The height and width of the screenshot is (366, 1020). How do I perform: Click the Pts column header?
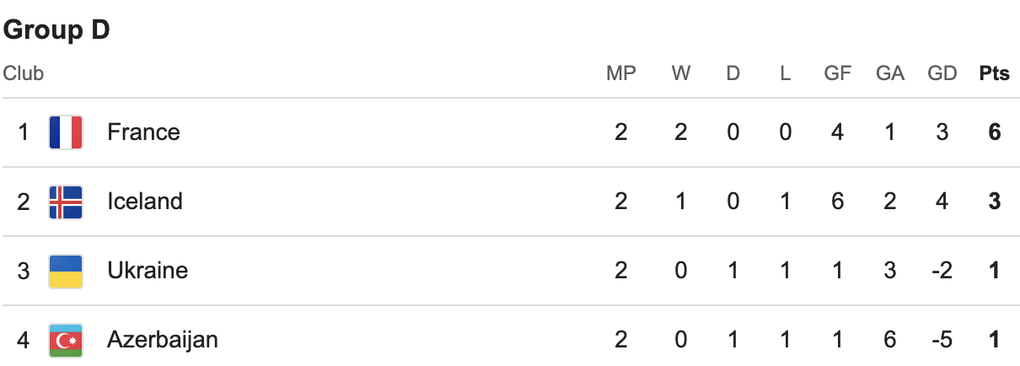click(995, 73)
